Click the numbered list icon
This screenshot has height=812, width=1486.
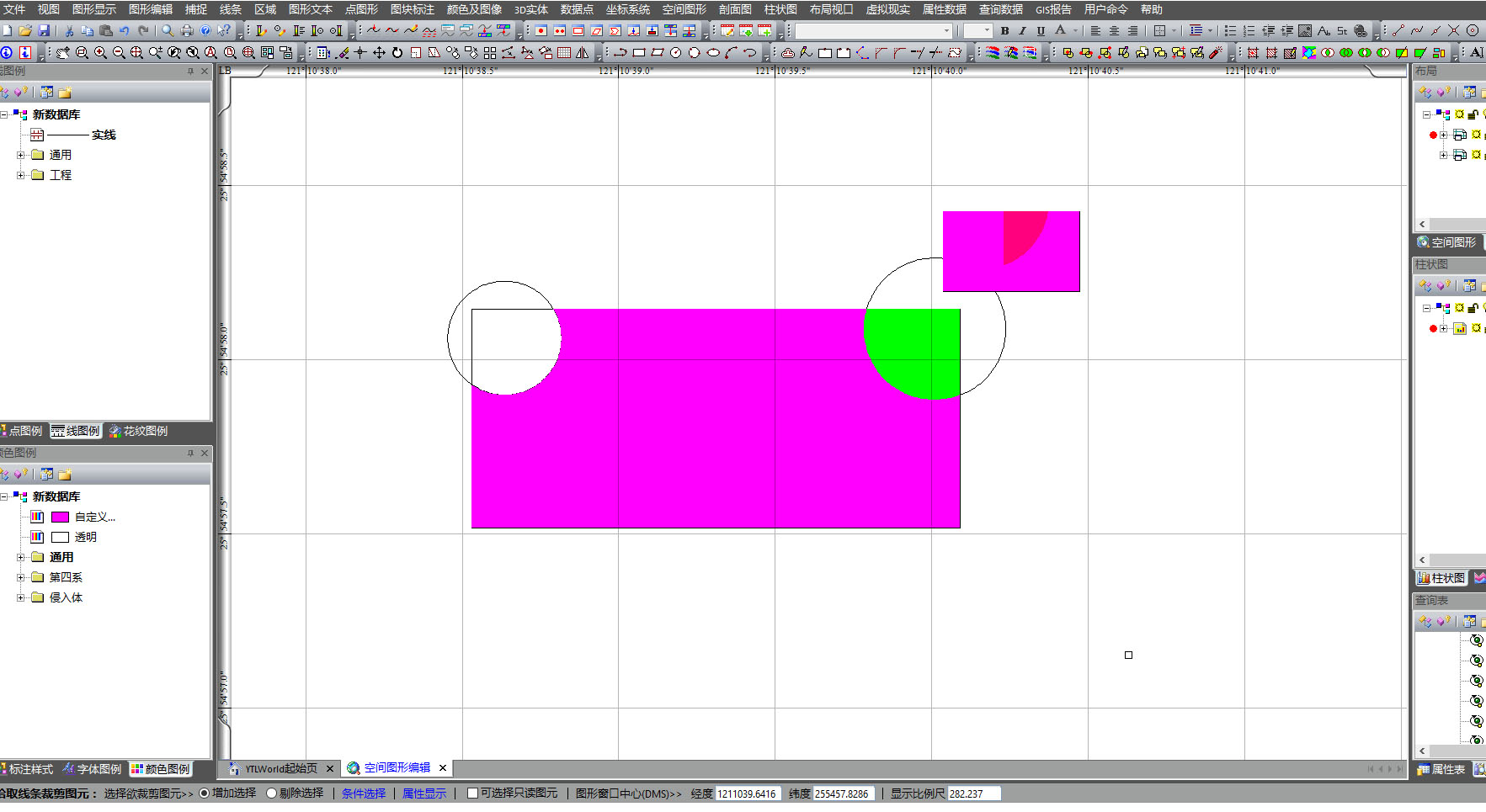(1249, 30)
